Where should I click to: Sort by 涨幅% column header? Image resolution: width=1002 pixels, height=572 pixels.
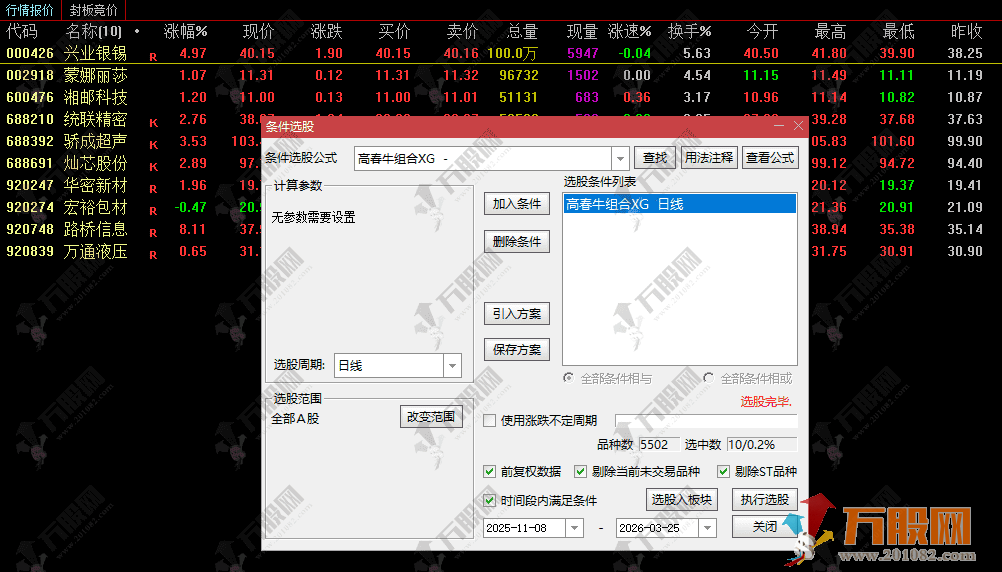(x=185, y=31)
